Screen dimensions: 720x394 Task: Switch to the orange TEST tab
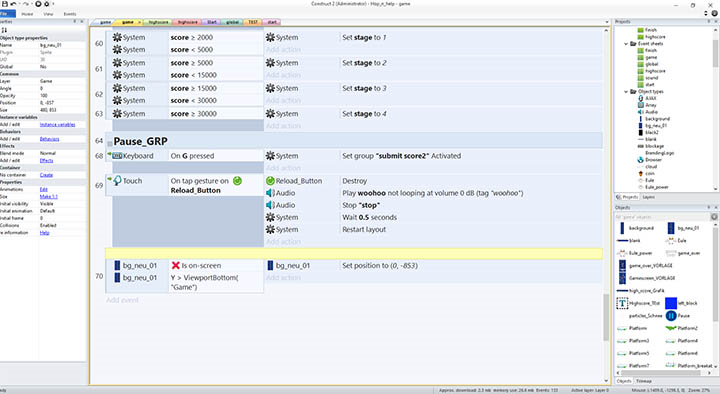253,22
